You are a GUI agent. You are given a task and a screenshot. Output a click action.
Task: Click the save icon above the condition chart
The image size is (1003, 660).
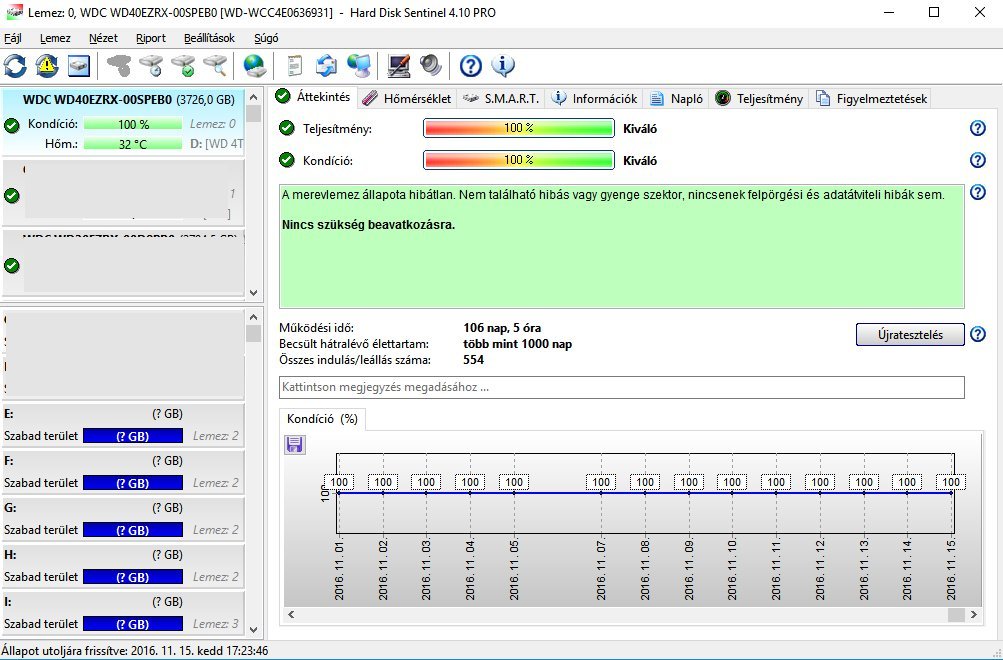pos(295,444)
